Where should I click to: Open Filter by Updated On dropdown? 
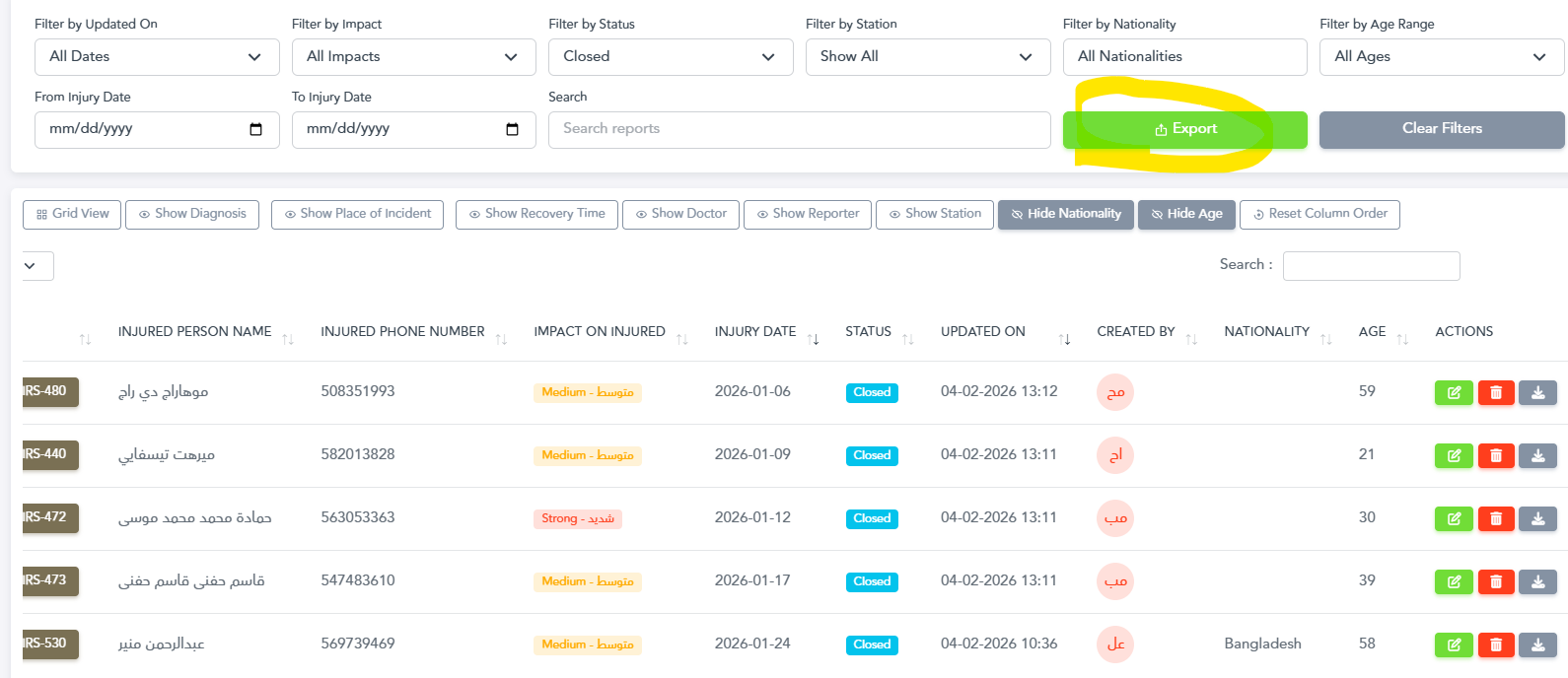pos(157,57)
